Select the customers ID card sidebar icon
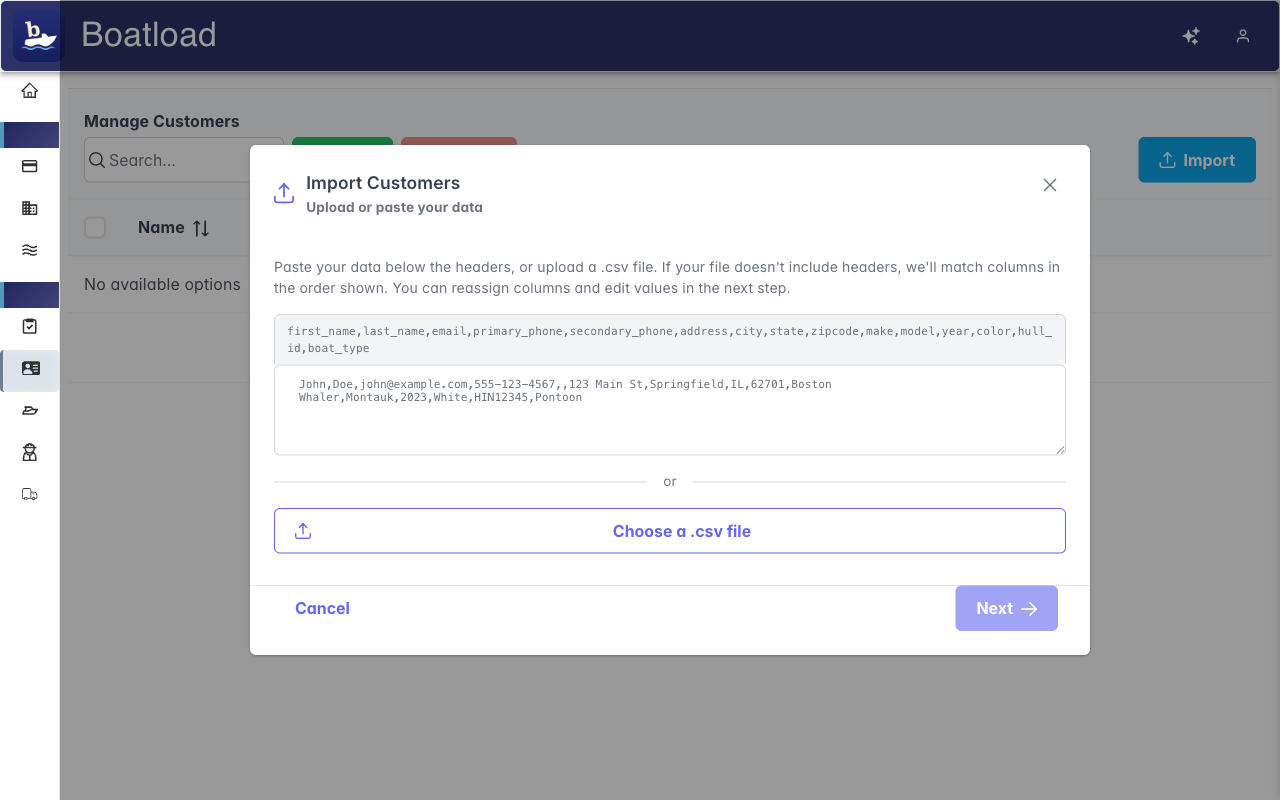The image size is (1280, 800). point(30,368)
